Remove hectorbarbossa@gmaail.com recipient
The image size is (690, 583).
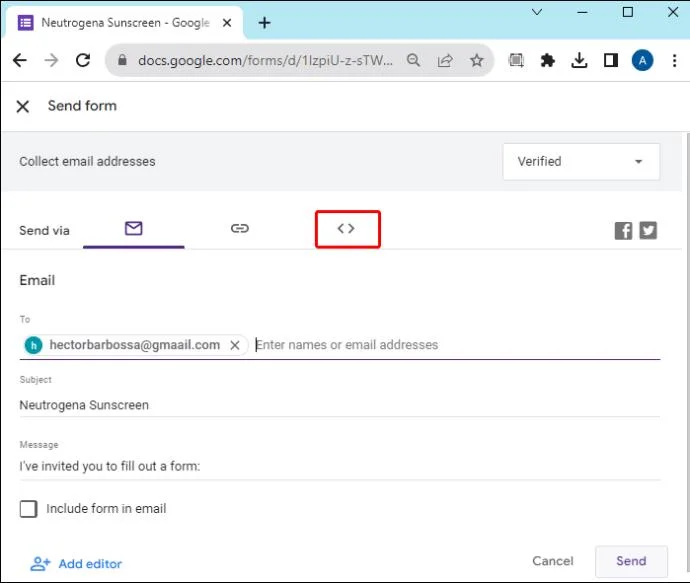click(x=235, y=345)
